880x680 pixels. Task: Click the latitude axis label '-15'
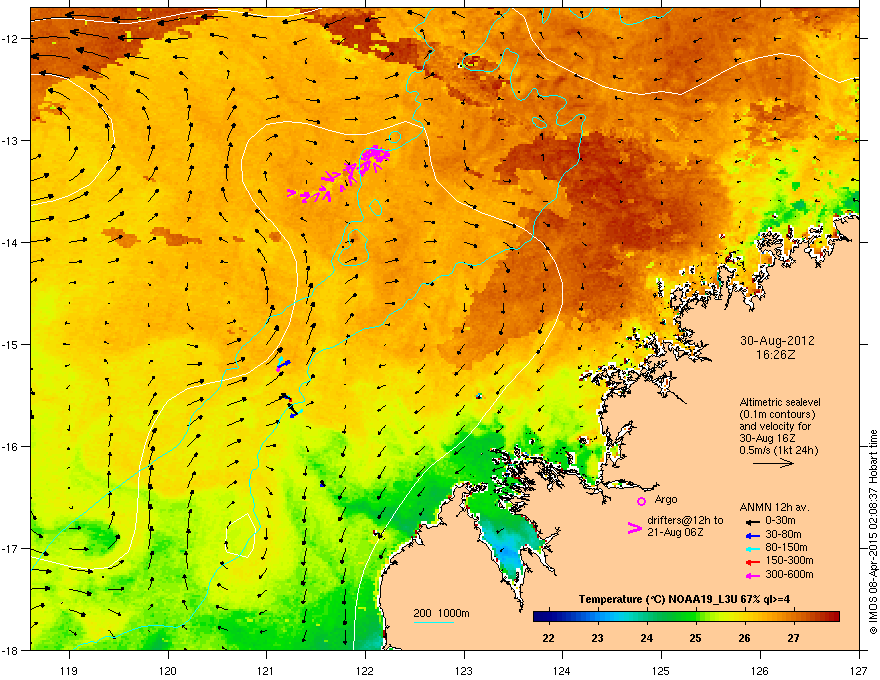[11, 344]
